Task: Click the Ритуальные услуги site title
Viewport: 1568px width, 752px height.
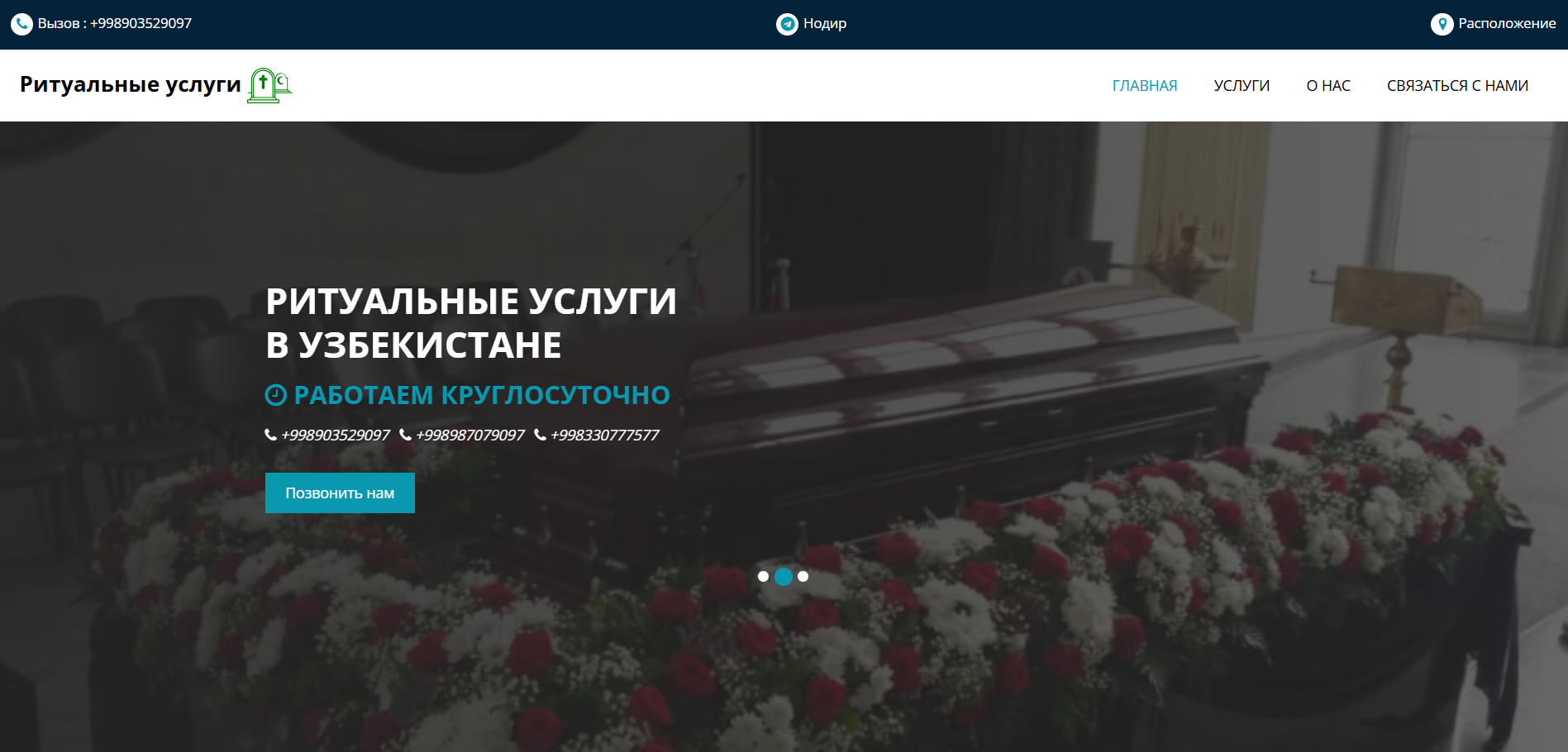Action: 131,84
